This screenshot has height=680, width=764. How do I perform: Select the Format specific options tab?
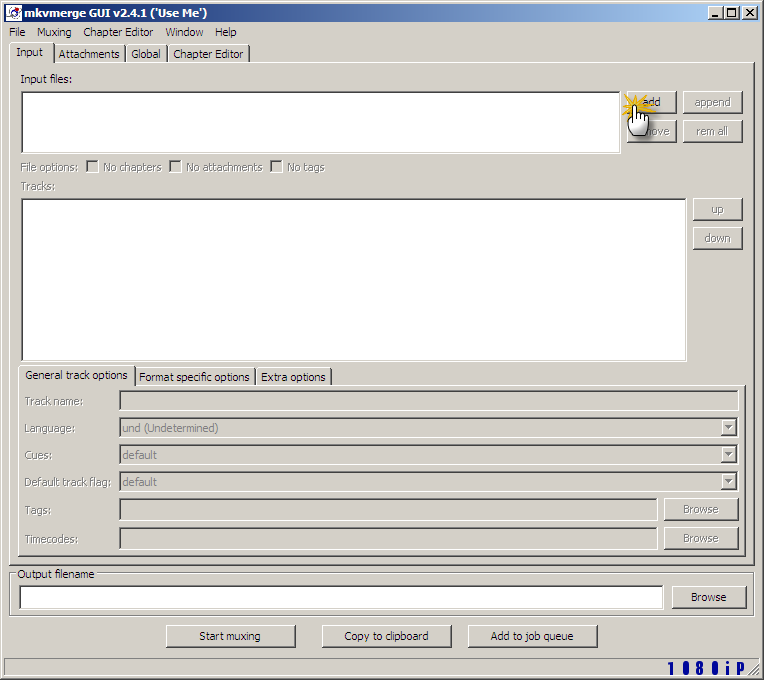click(194, 377)
